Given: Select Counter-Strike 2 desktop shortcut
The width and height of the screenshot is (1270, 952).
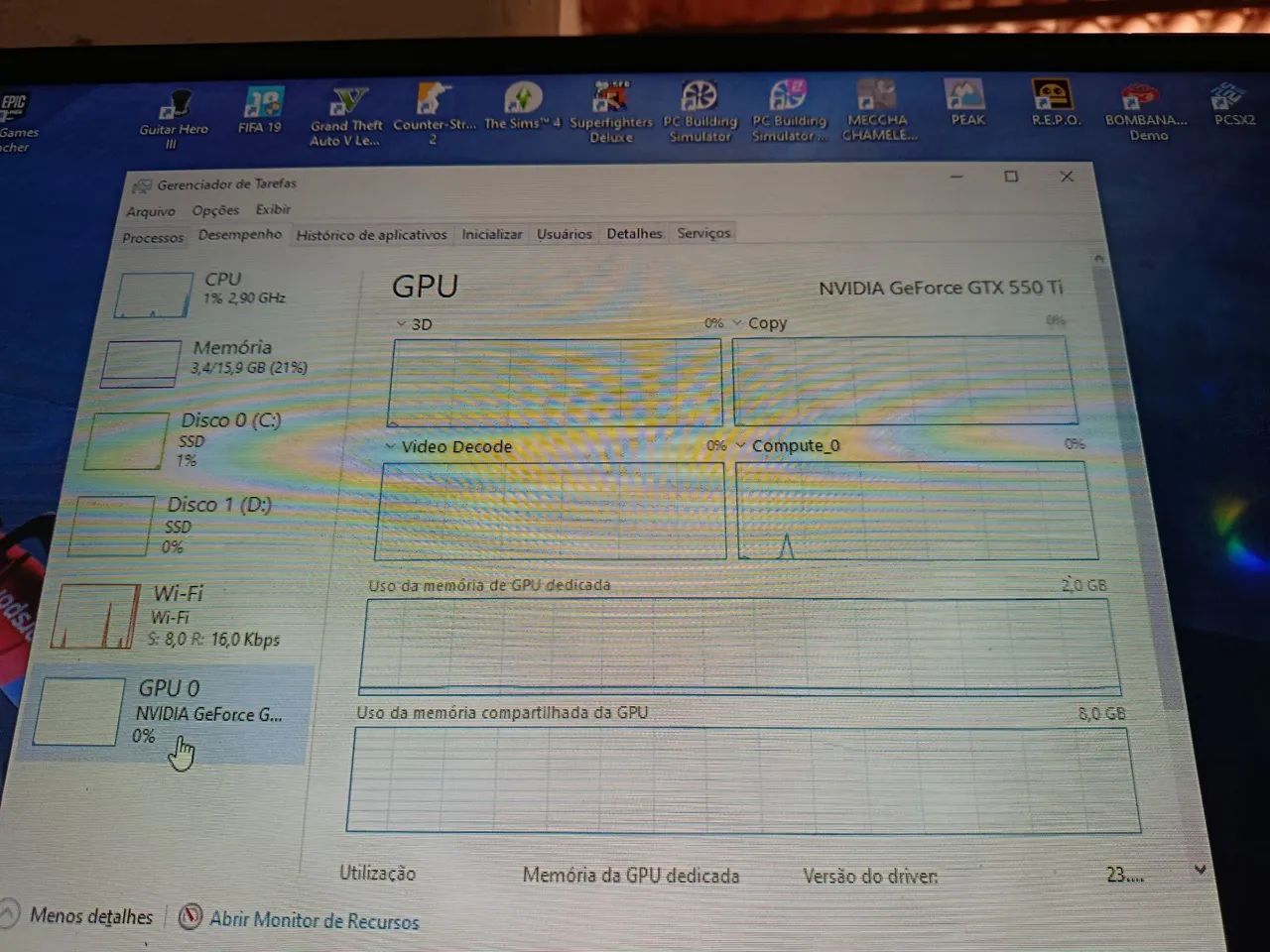Looking at the screenshot, I should click(434, 114).
